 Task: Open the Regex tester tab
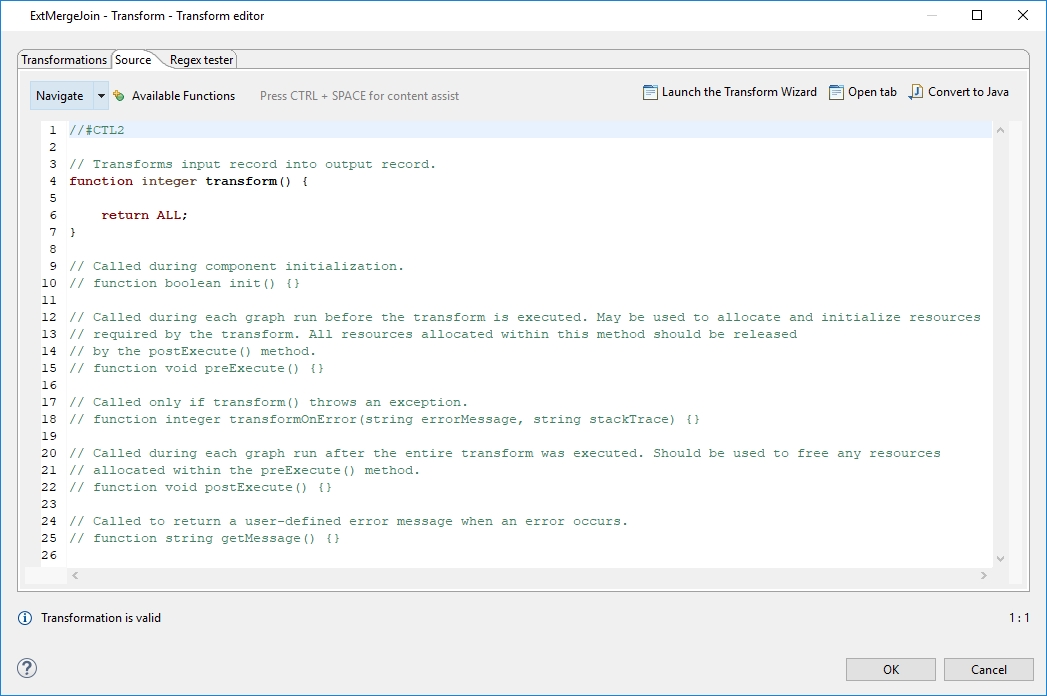(x=201, y=60)
